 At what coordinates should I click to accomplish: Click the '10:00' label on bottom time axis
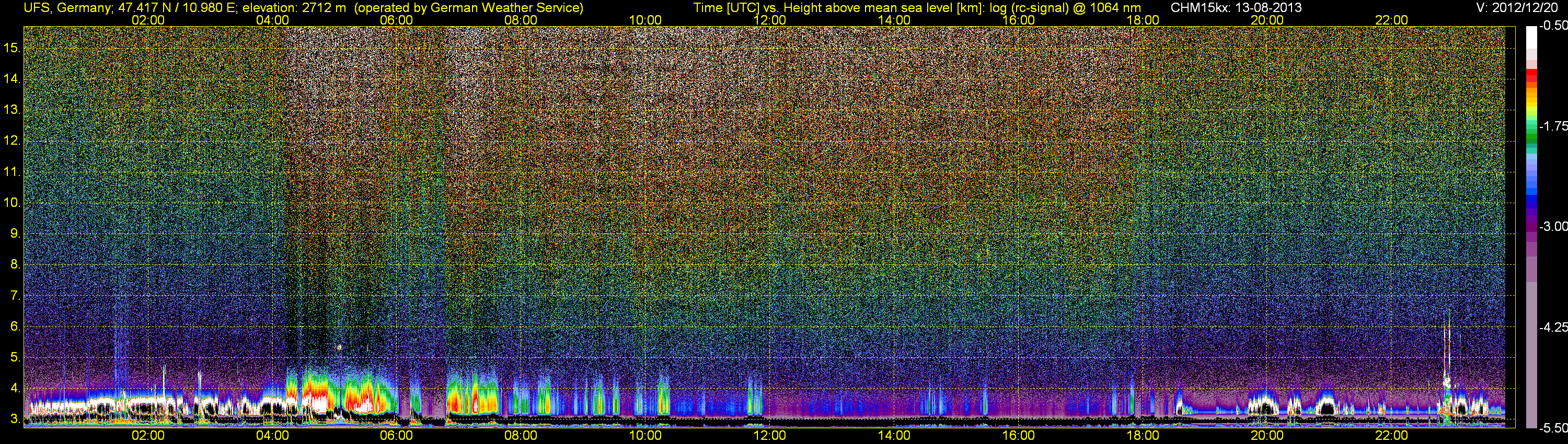645,436
